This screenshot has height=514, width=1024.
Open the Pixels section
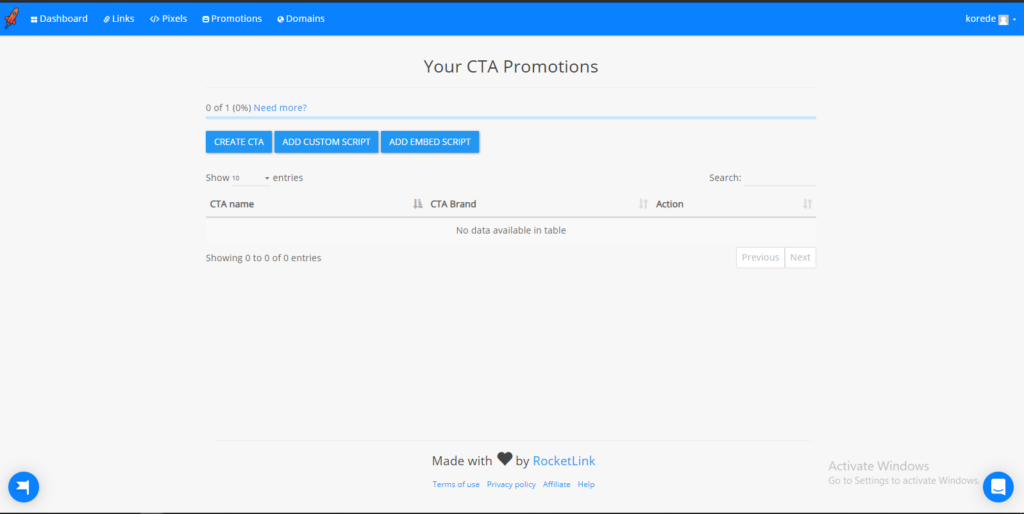(168, 19)
